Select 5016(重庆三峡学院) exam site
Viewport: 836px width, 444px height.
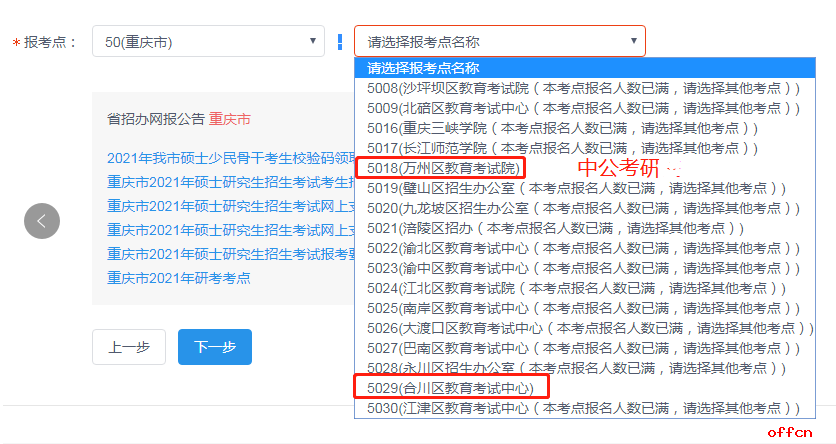563,128
